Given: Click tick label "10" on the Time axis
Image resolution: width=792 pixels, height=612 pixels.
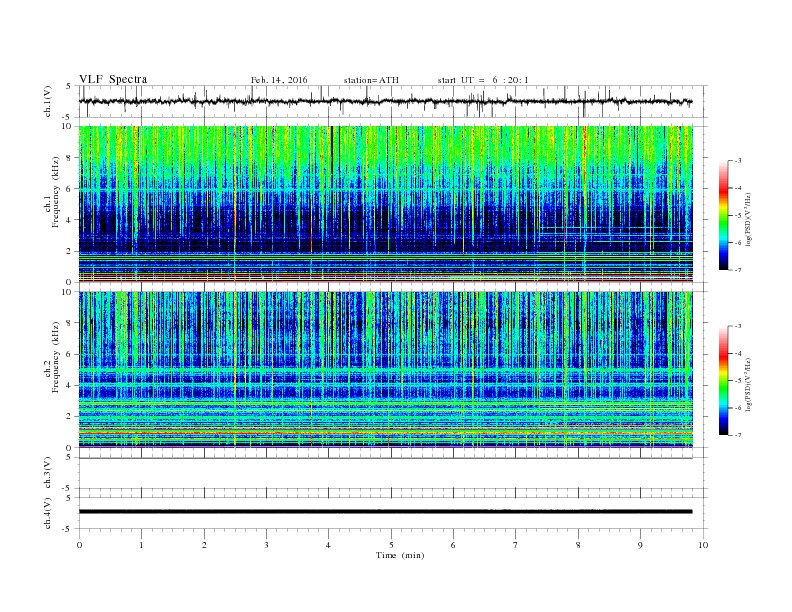Looking at the screenshot, I should [x=703, y=545].
